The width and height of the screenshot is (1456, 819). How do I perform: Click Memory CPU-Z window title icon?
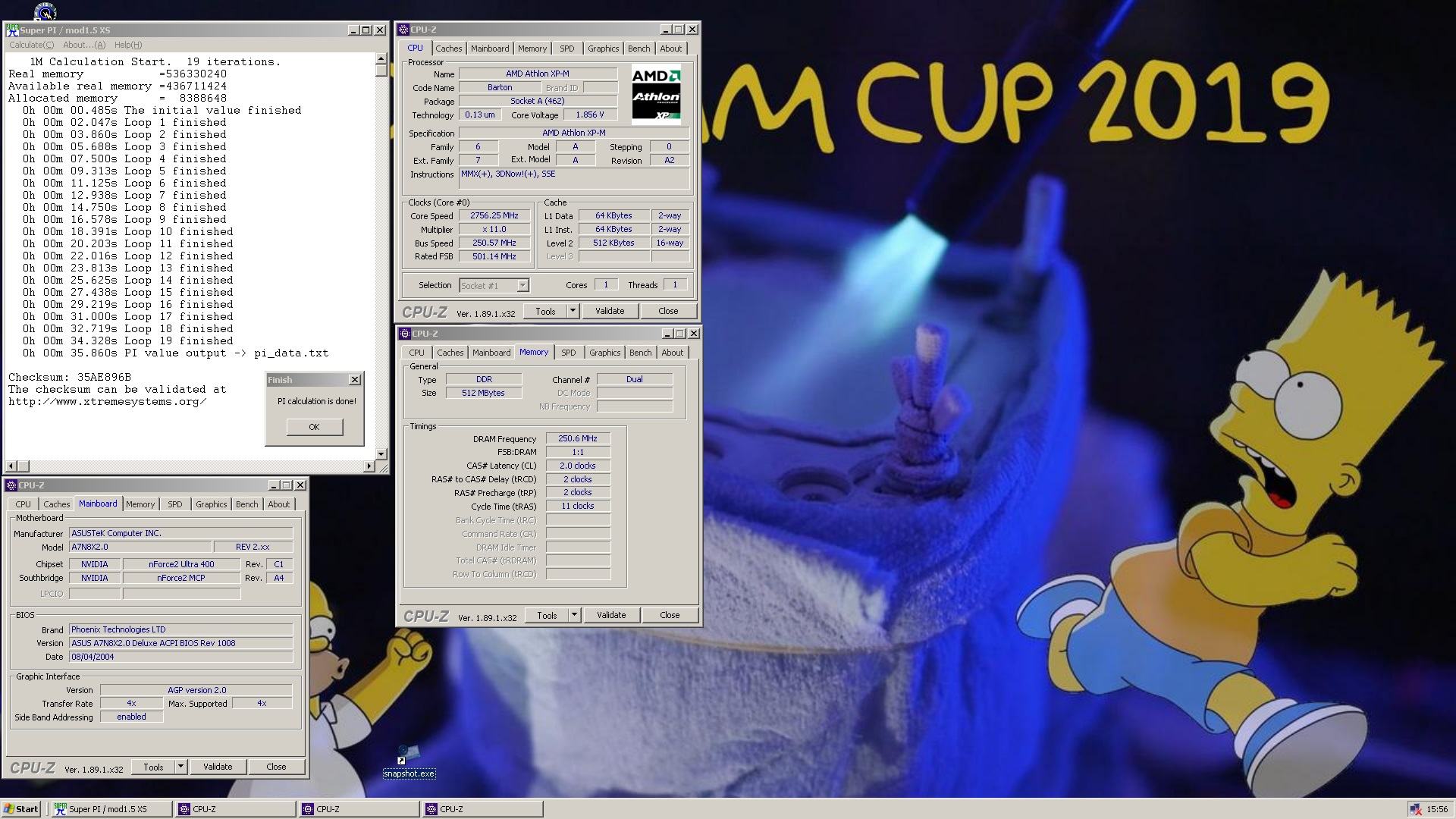[406, 334]
